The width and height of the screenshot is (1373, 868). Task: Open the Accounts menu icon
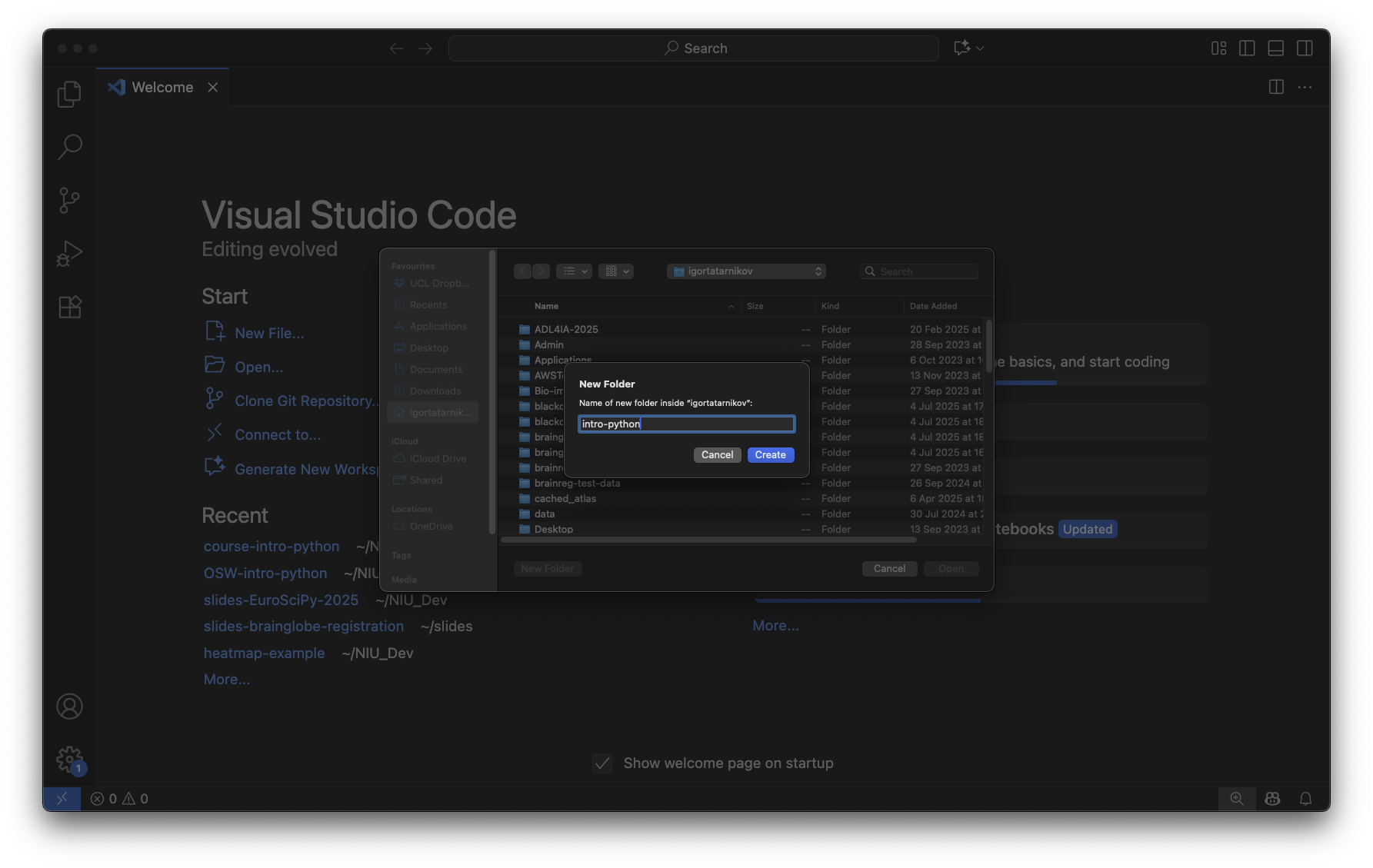coord(69,706)
